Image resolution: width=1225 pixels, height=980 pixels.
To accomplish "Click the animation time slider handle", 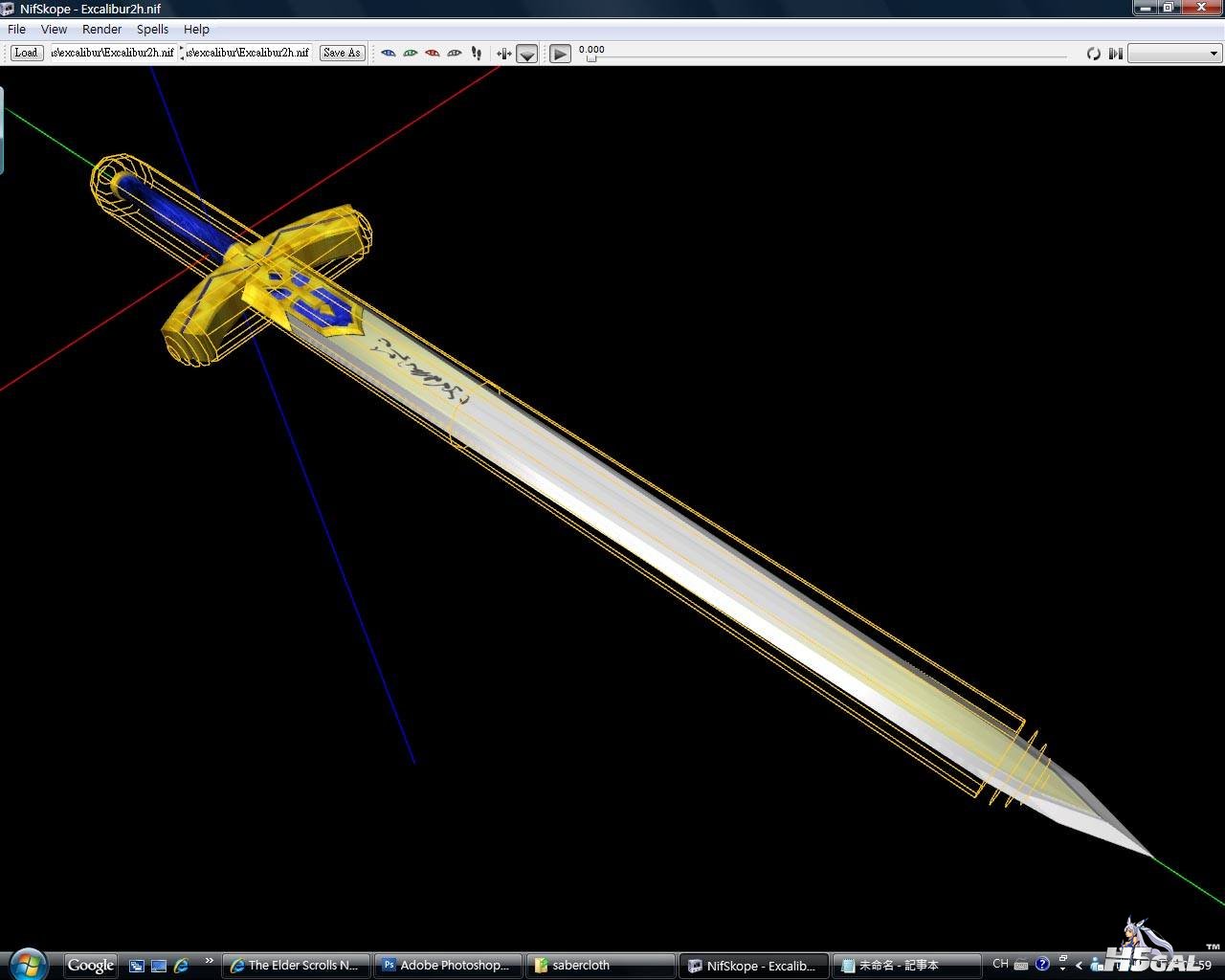I will click(591, 59).
